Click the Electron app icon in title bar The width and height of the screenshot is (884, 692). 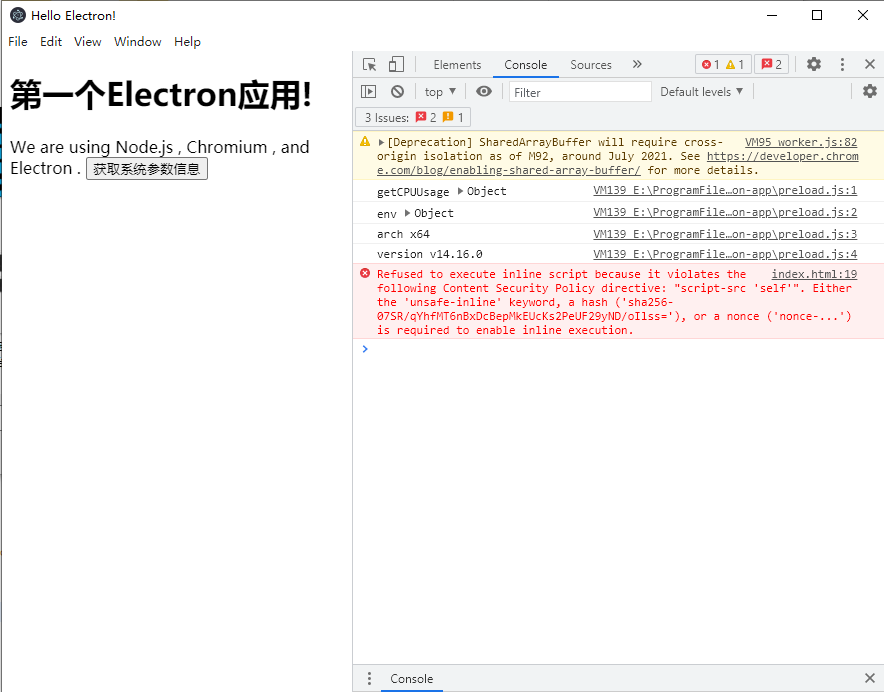[18, 15]
